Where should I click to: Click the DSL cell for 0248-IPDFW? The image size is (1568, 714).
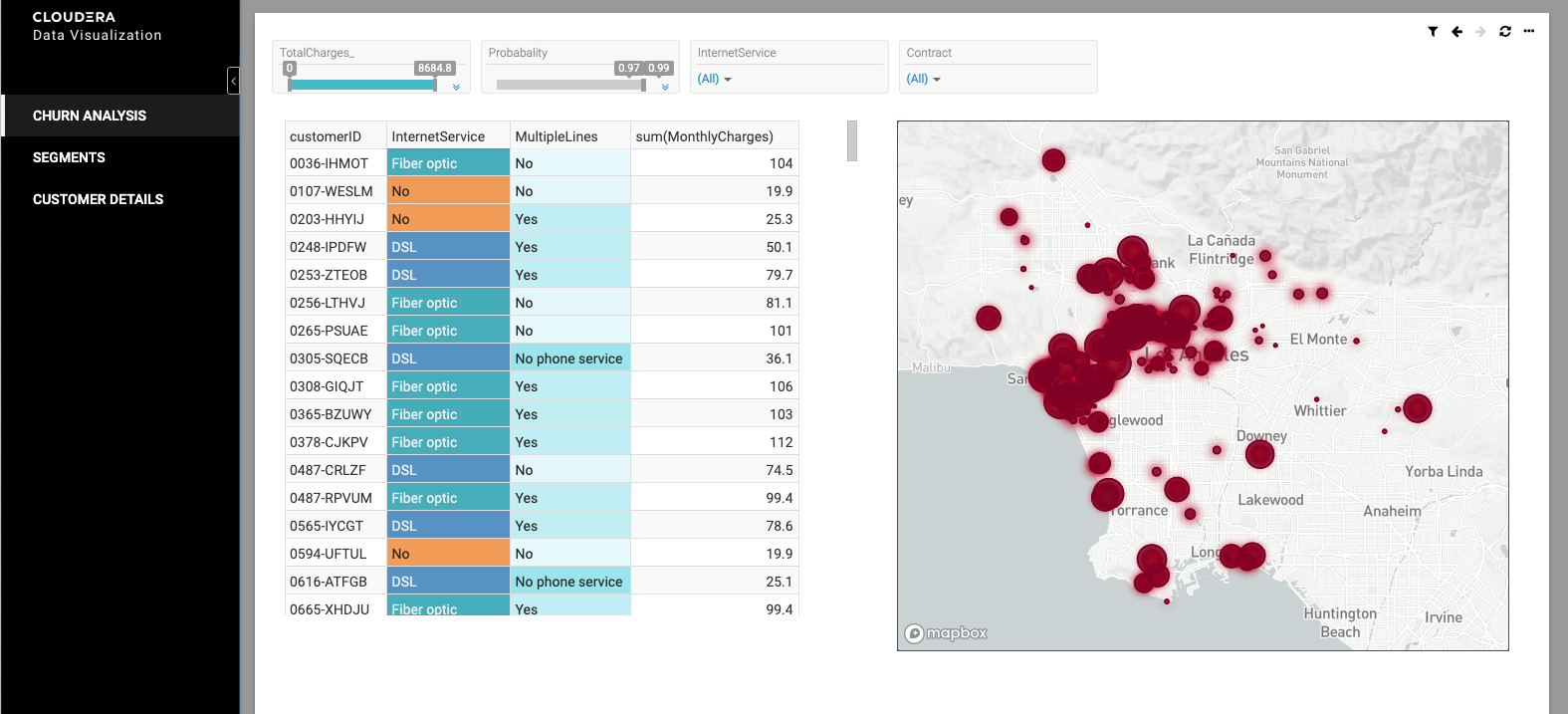448,247
